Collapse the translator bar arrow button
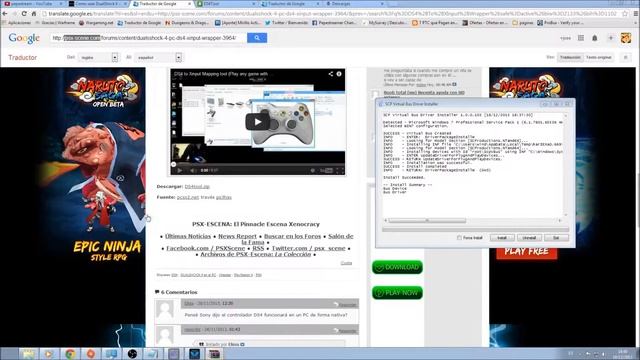 click(x=625, y=58)
